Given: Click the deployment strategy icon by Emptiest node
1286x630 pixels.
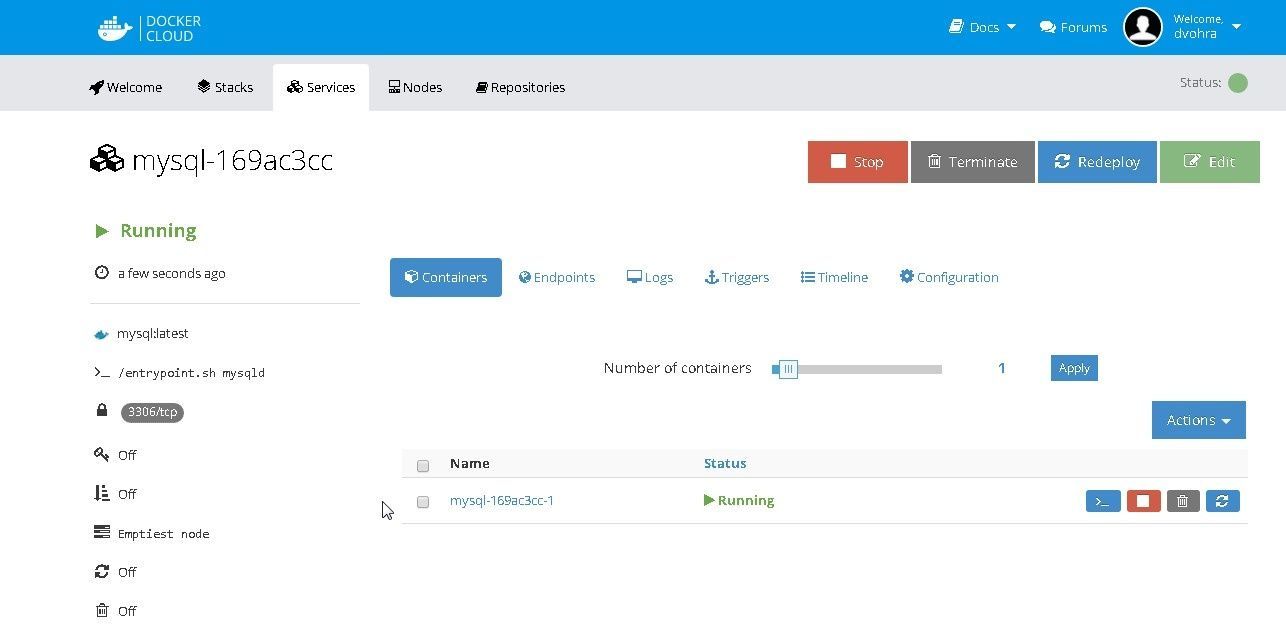Looking at the screenshot, I should coord(101,532).
